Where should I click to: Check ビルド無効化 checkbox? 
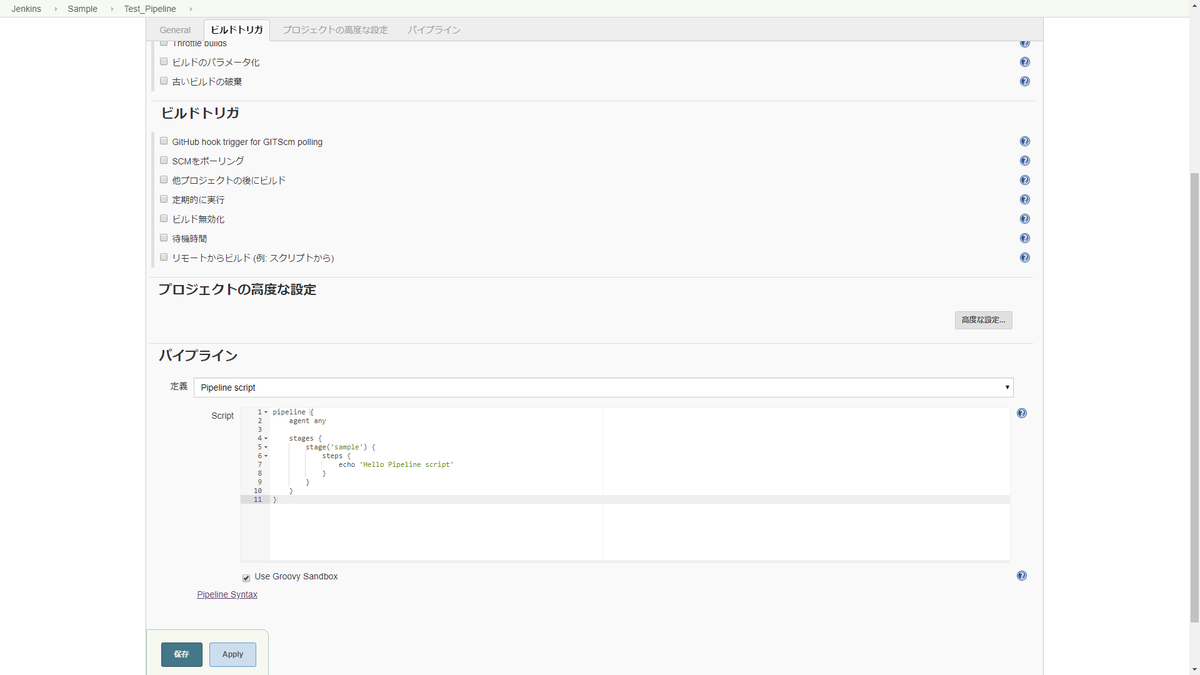[x=164, y=218]
